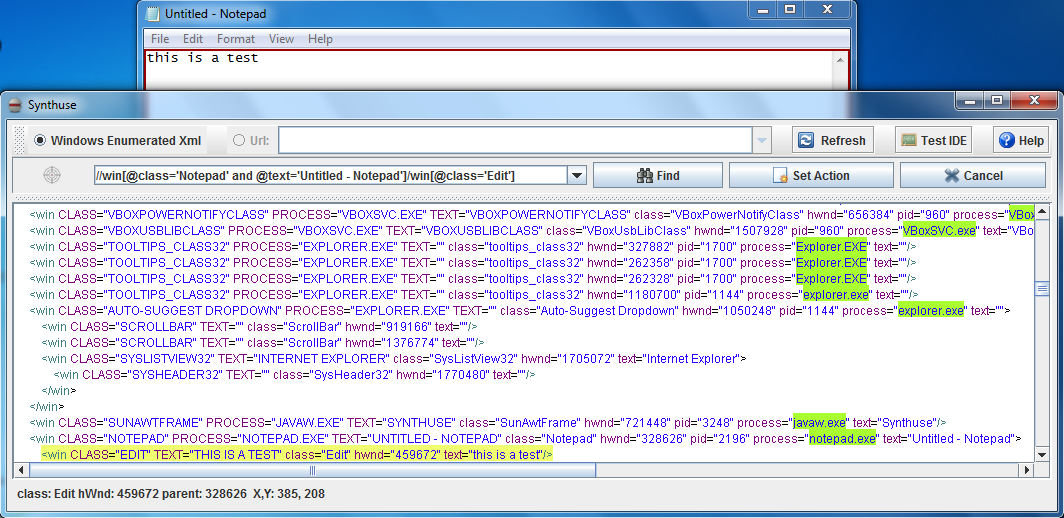1064x518 pixels.
Task: Open the Notepad File menu
Action: 160,39
